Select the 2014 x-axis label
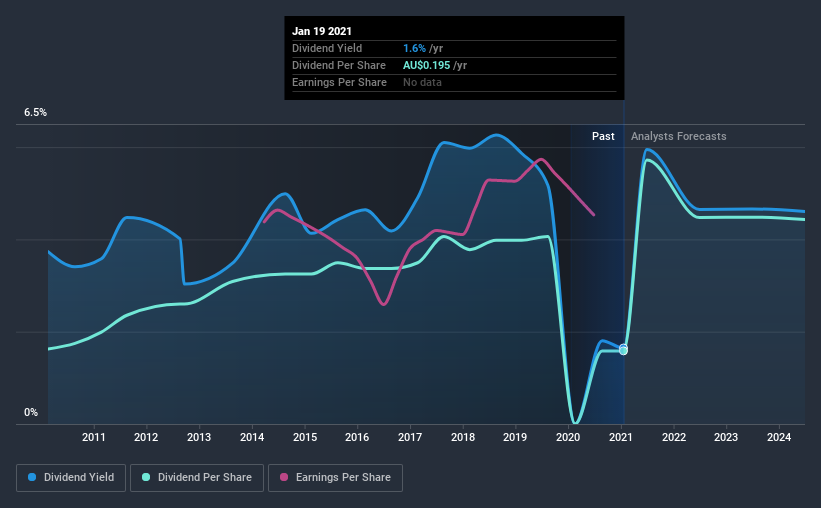The height and width of the screenshot is (508, 821). (x=252, y=437)
